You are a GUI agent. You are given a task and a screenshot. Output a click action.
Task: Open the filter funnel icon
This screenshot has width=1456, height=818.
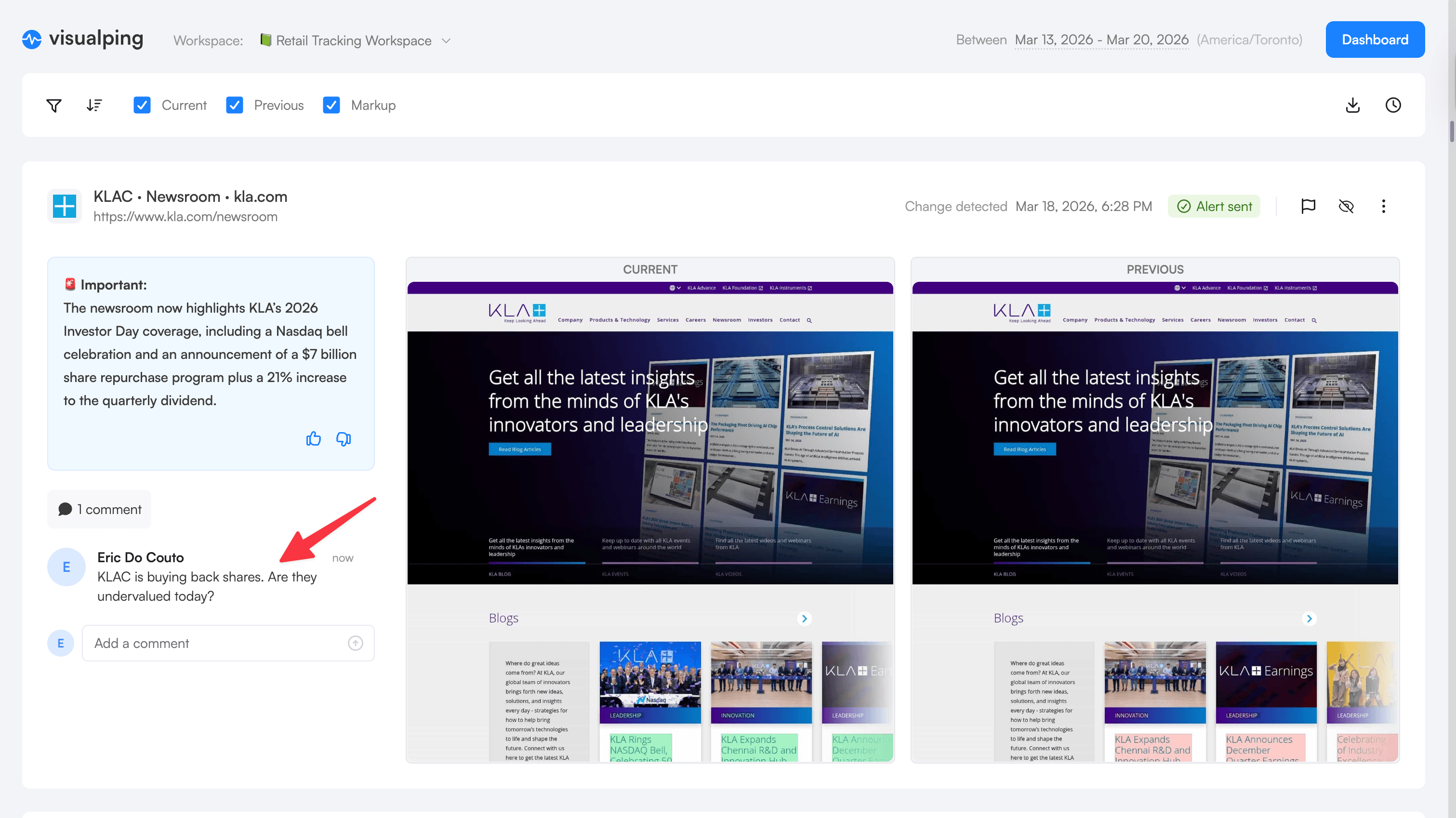coord(53,105)
